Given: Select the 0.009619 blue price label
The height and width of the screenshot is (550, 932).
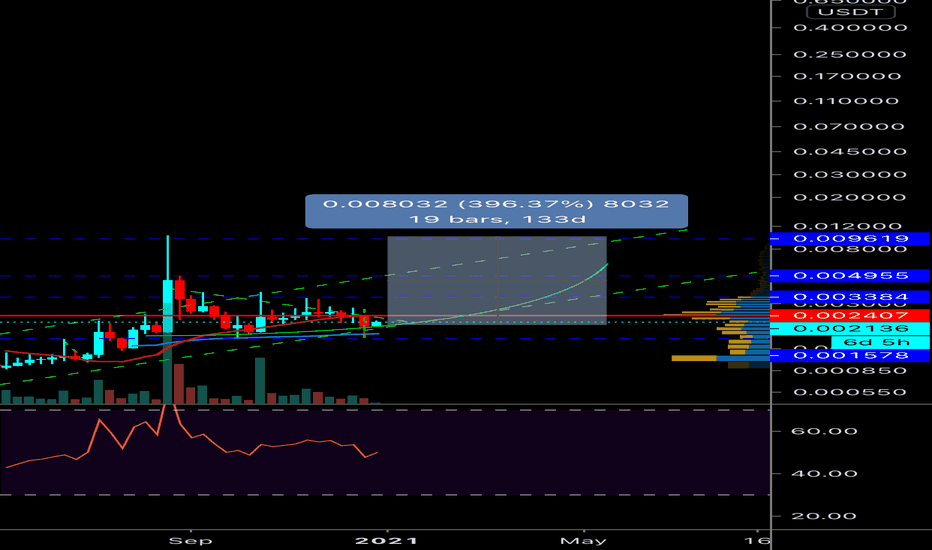Looking at the screenshot, I should pyautogui.click(x=850, y=238).
